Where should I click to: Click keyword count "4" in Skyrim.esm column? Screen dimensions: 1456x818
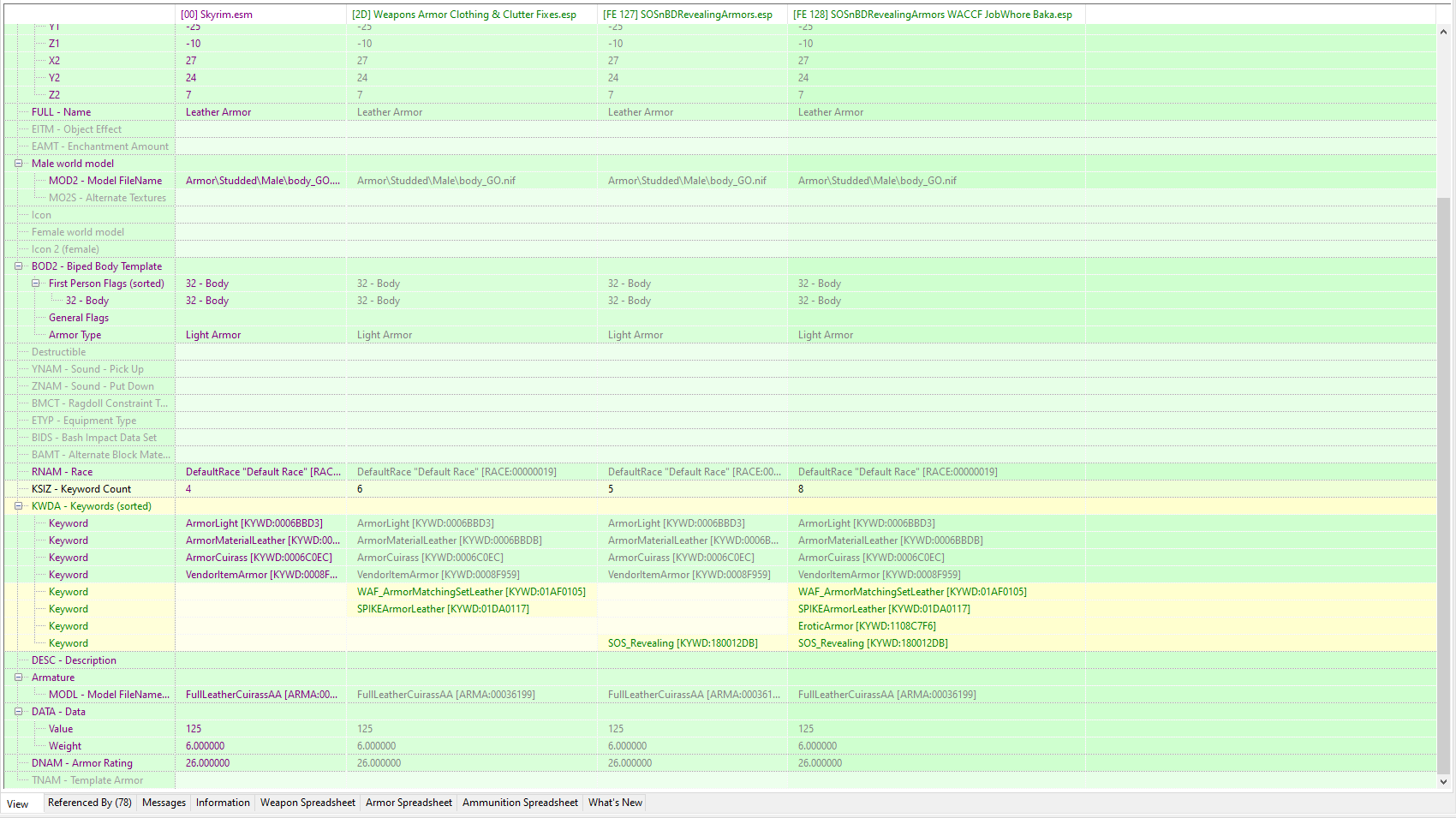coord(261,489)
